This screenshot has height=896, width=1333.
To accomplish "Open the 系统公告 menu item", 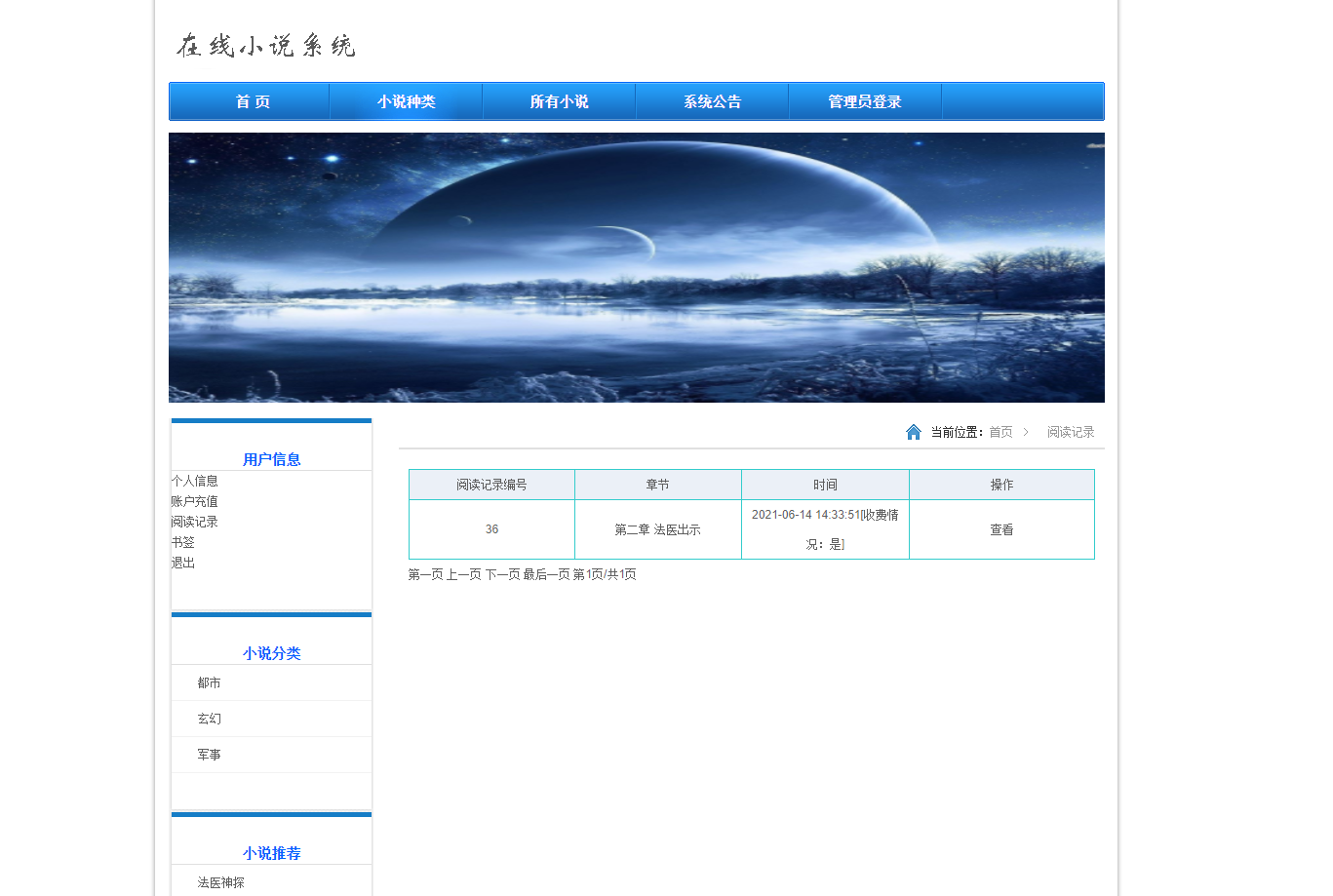I will click(x=711, y=100).
